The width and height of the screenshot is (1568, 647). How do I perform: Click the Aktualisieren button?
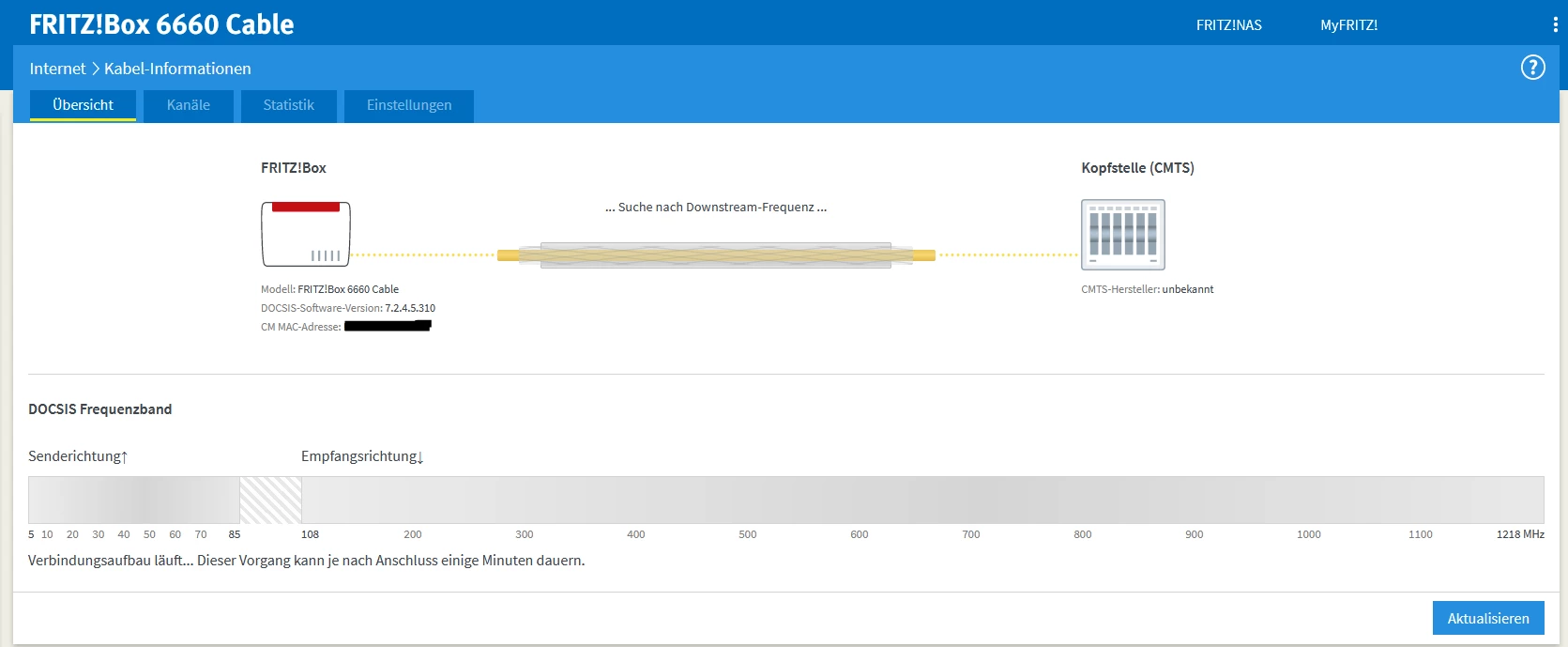[x=1488, y=618]
